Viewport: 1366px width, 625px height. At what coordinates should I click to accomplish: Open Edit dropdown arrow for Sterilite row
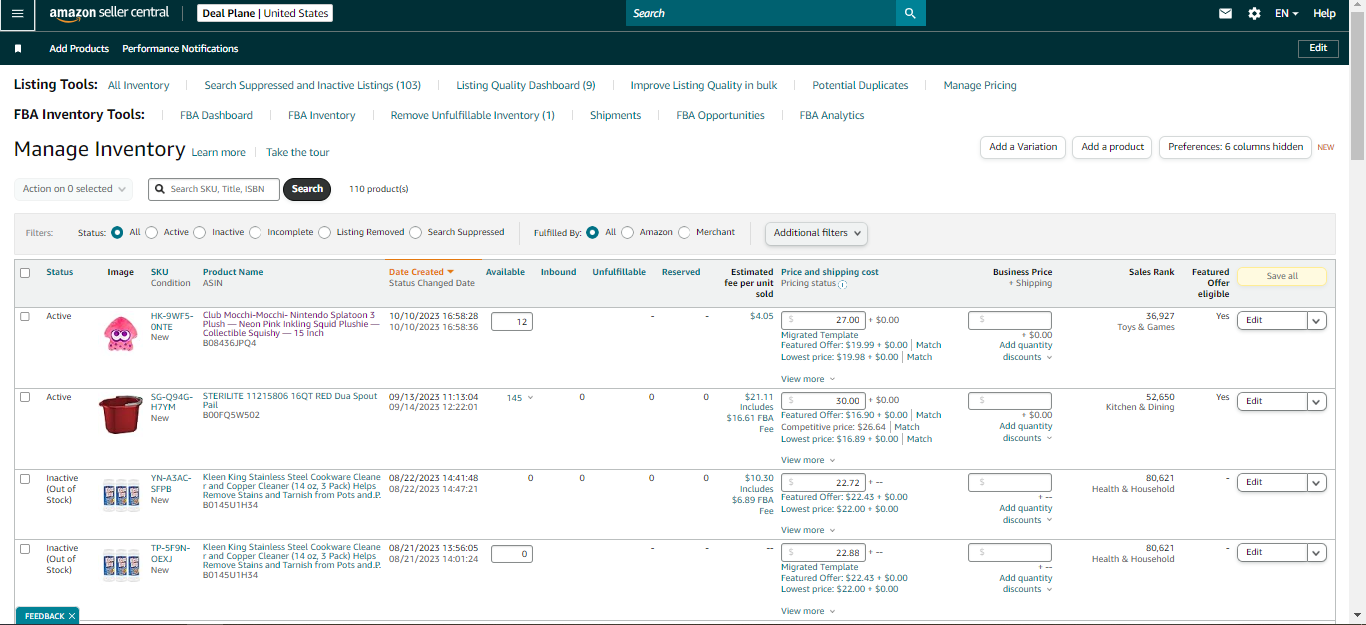tap(1317, 401)
